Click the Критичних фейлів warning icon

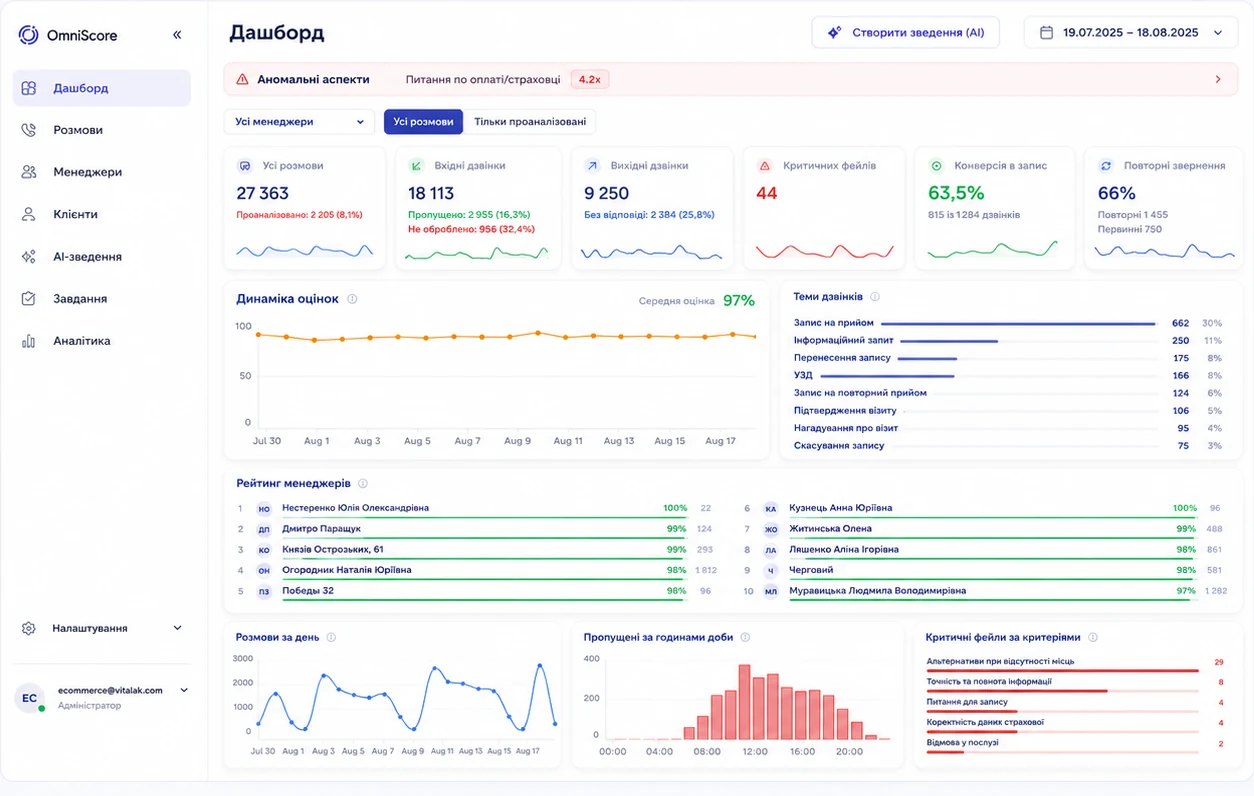(765, 165)
